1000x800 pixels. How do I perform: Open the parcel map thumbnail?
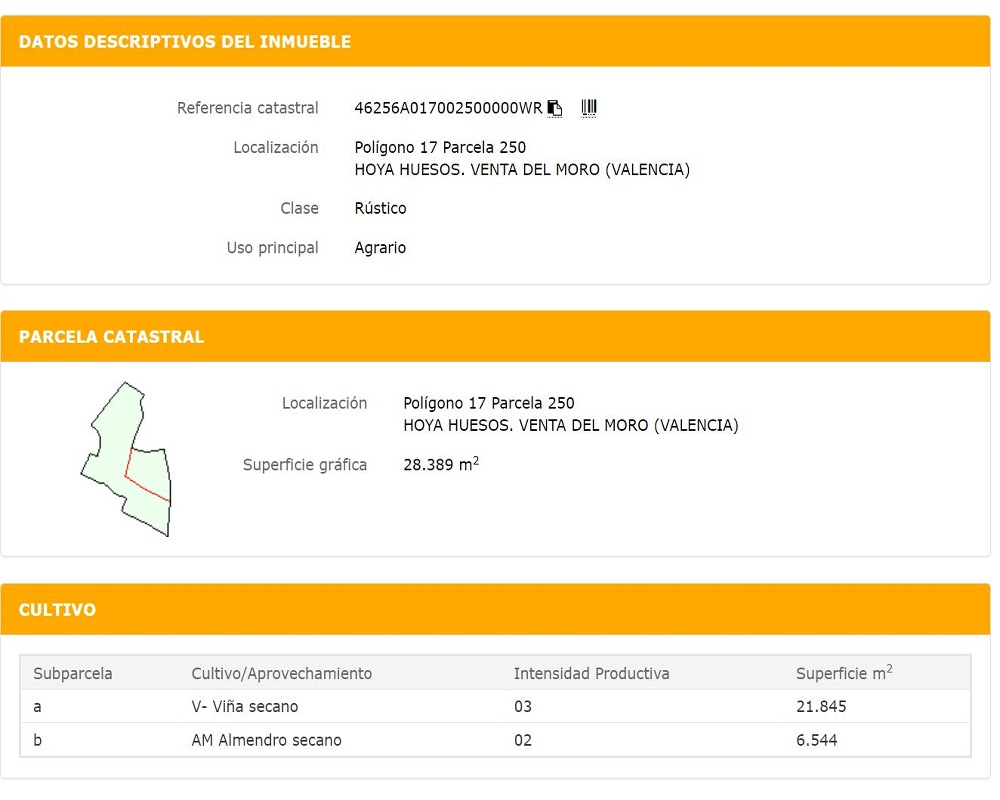(x=126, y=459)
